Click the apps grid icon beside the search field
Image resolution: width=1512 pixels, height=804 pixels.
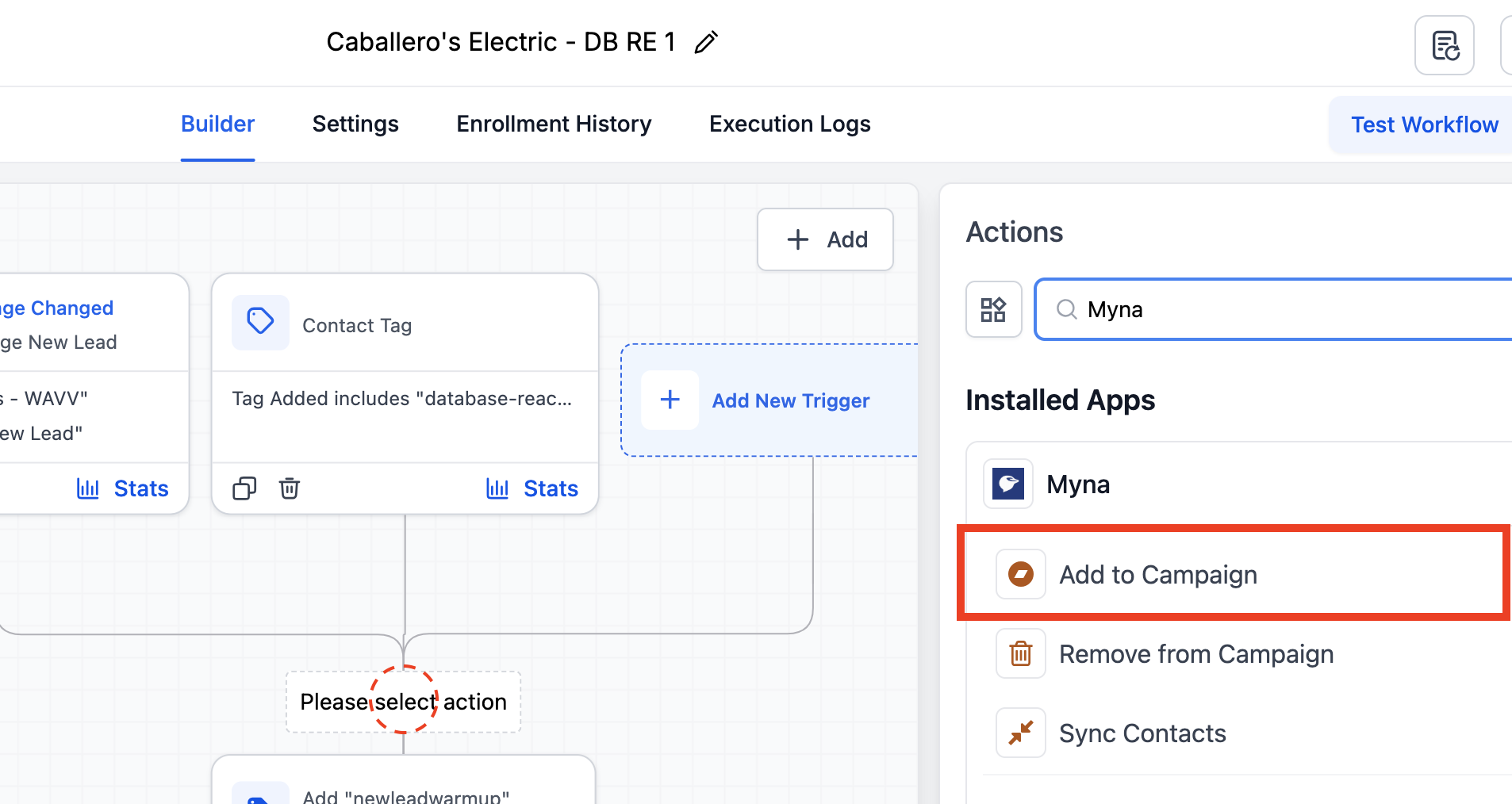coord(993,309)
